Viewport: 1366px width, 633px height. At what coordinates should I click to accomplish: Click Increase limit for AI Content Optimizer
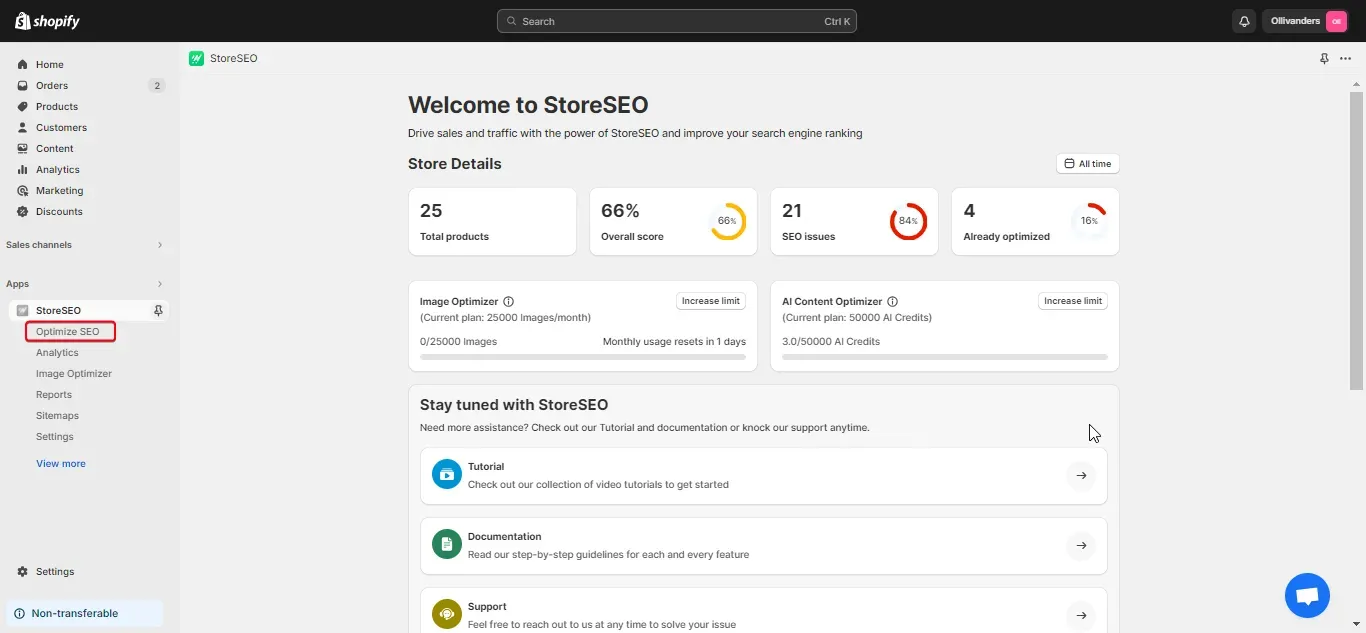click(x=1073, y=301)
